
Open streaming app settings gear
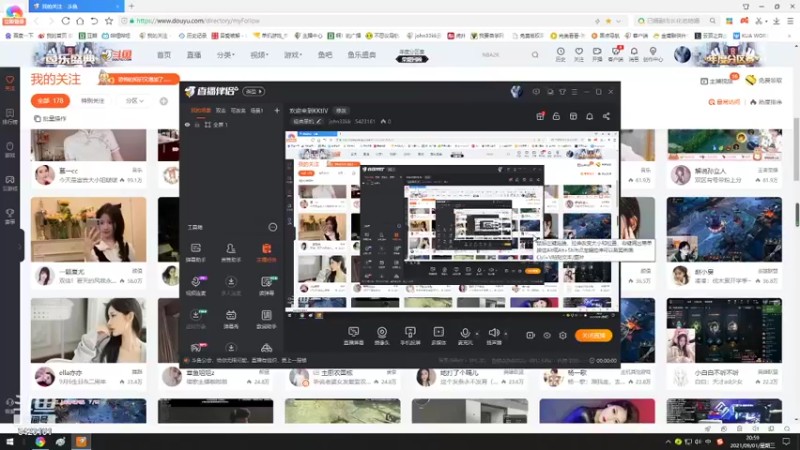563,335
